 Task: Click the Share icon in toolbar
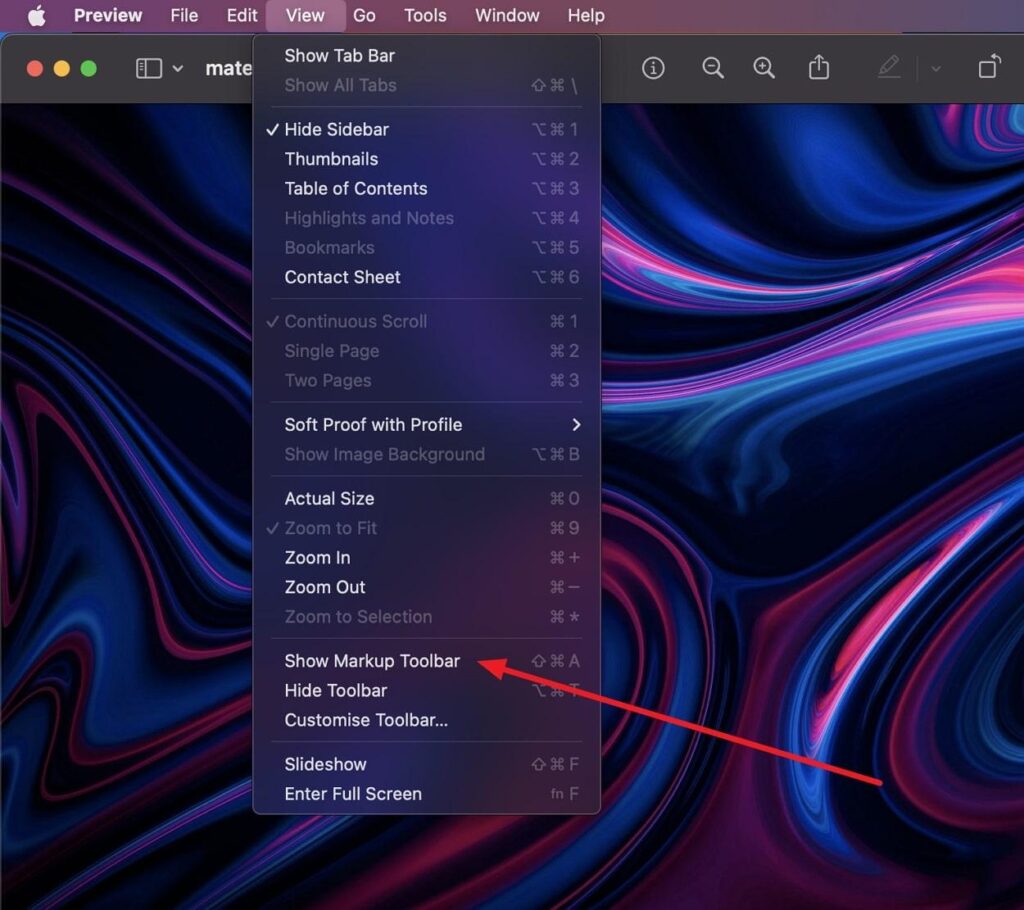tap(819, 67)
